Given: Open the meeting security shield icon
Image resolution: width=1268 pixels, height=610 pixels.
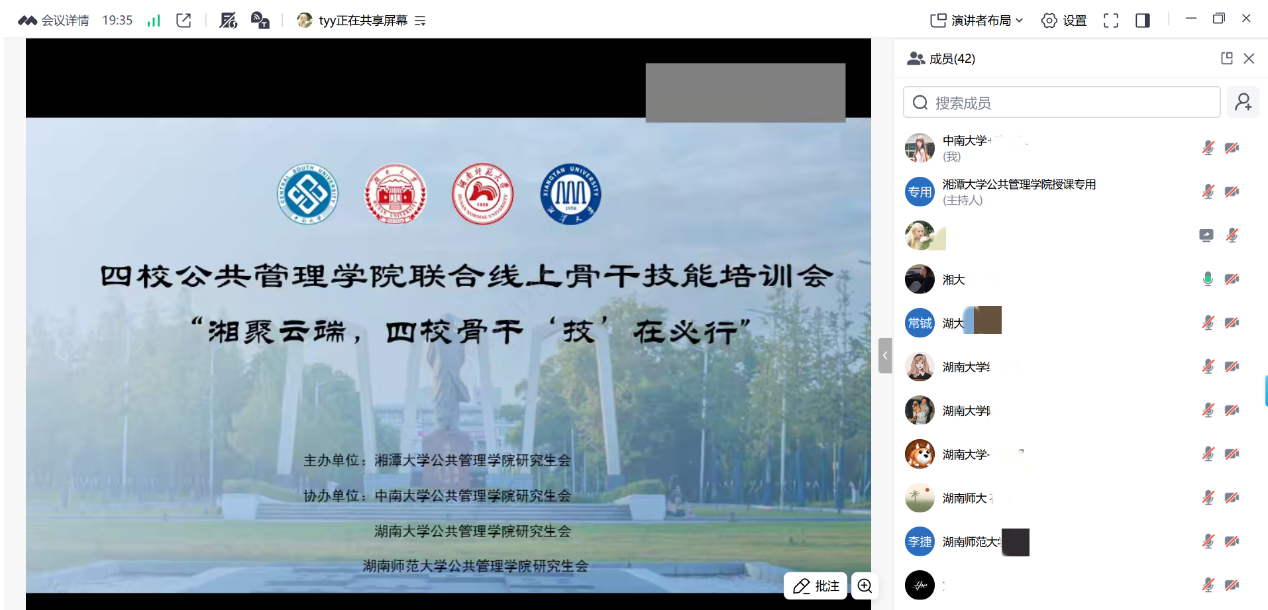Looking at the screenshot, I should coord(228,20).
